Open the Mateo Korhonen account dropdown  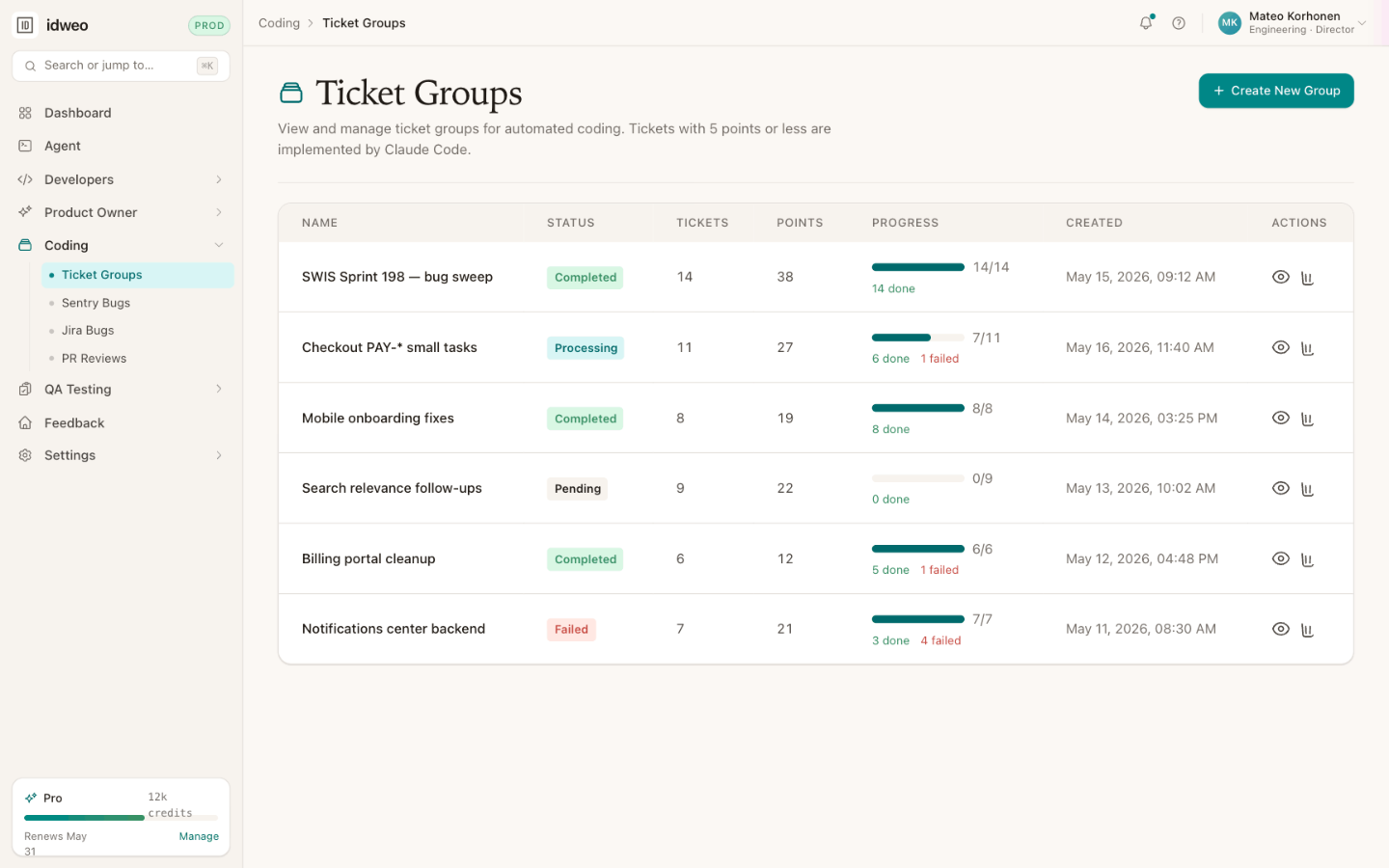click(1293, 23)
